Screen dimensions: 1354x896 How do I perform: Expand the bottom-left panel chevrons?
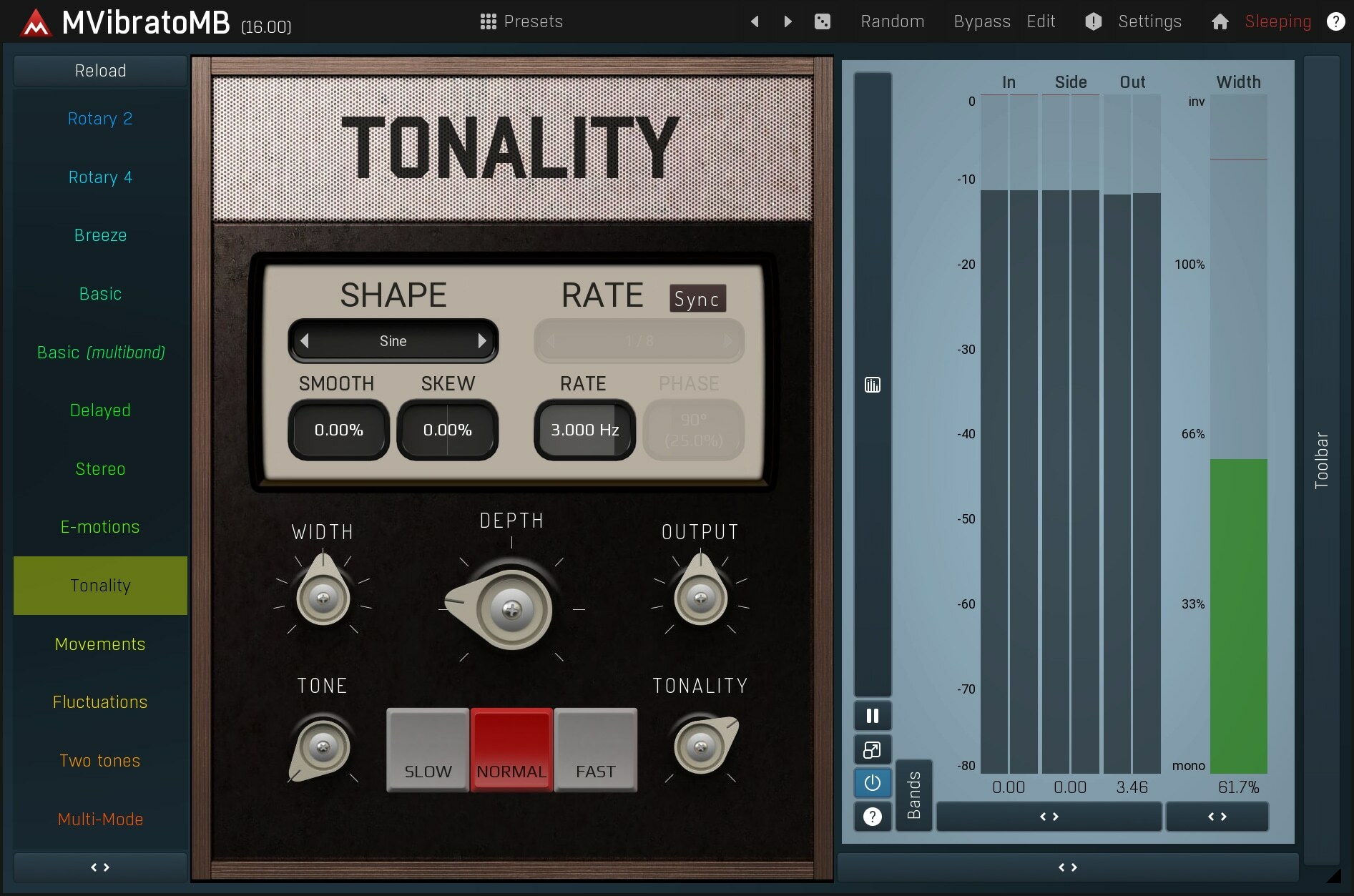click(x=99, y=867)
